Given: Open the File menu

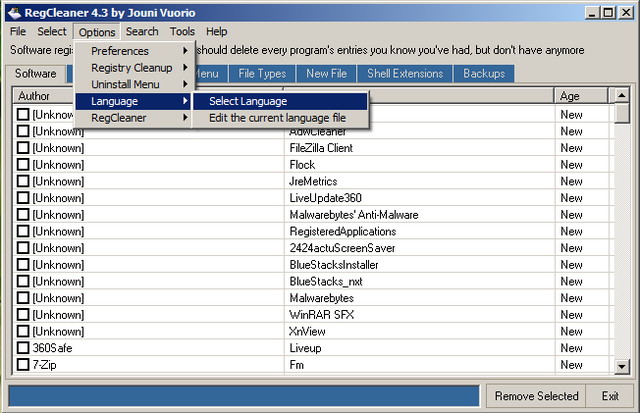Looking at the screenshot, I should coord(18,31).
